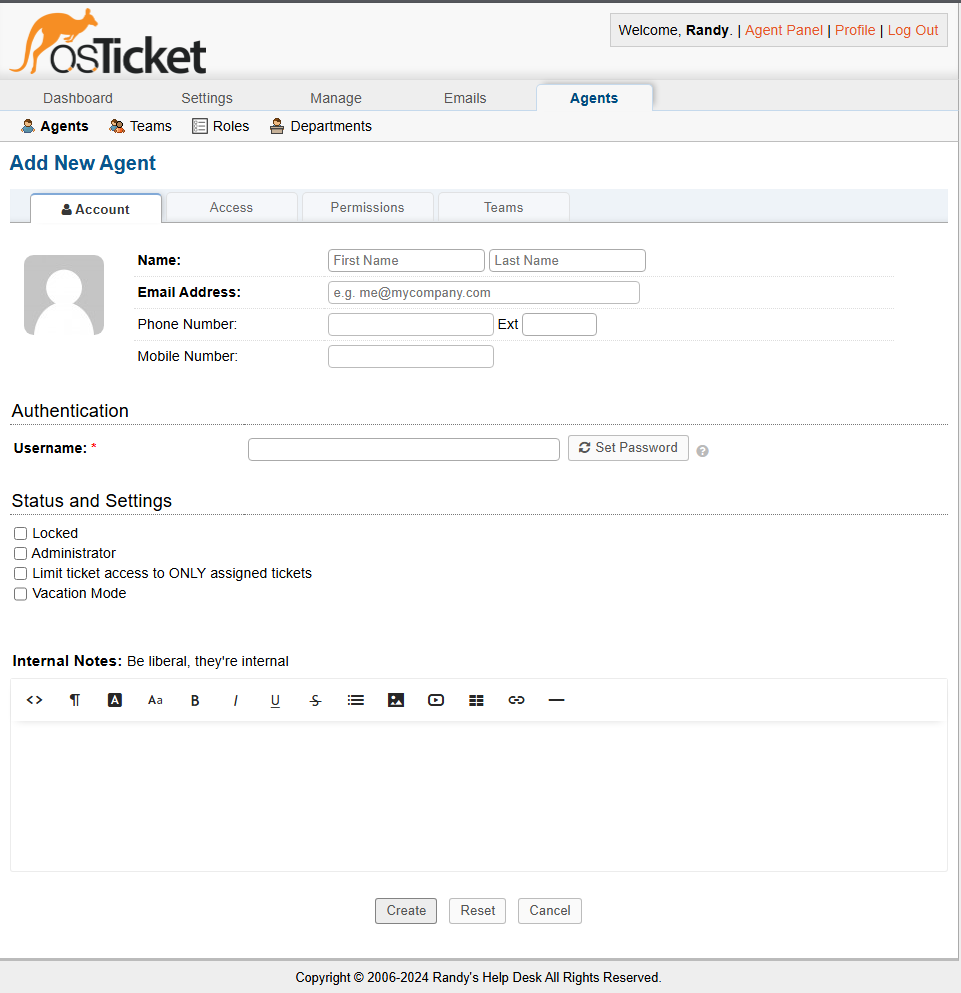Viewport: 961px width, 993px height.
Task: Insert link icon in editor toolbar
Action: [516, 700]
